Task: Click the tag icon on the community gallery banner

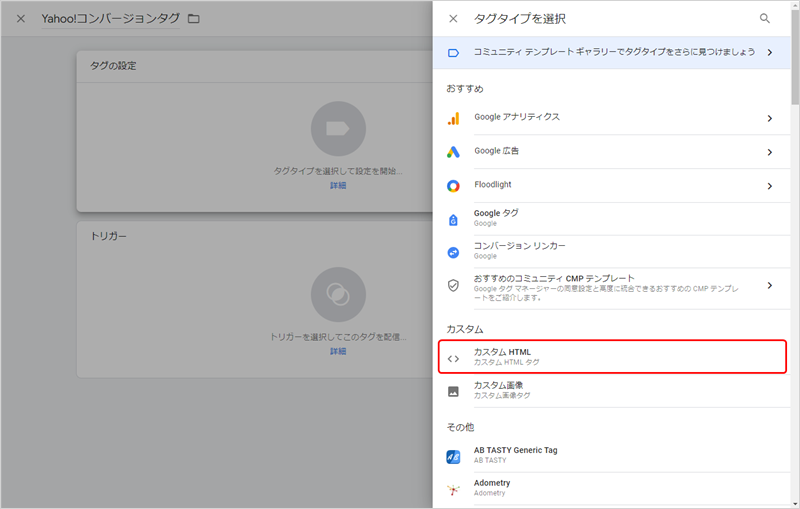Action: tap(453, 53)
